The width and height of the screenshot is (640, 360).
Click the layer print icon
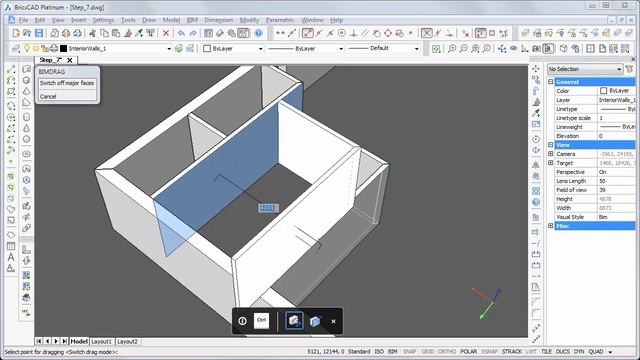point(53,49)
